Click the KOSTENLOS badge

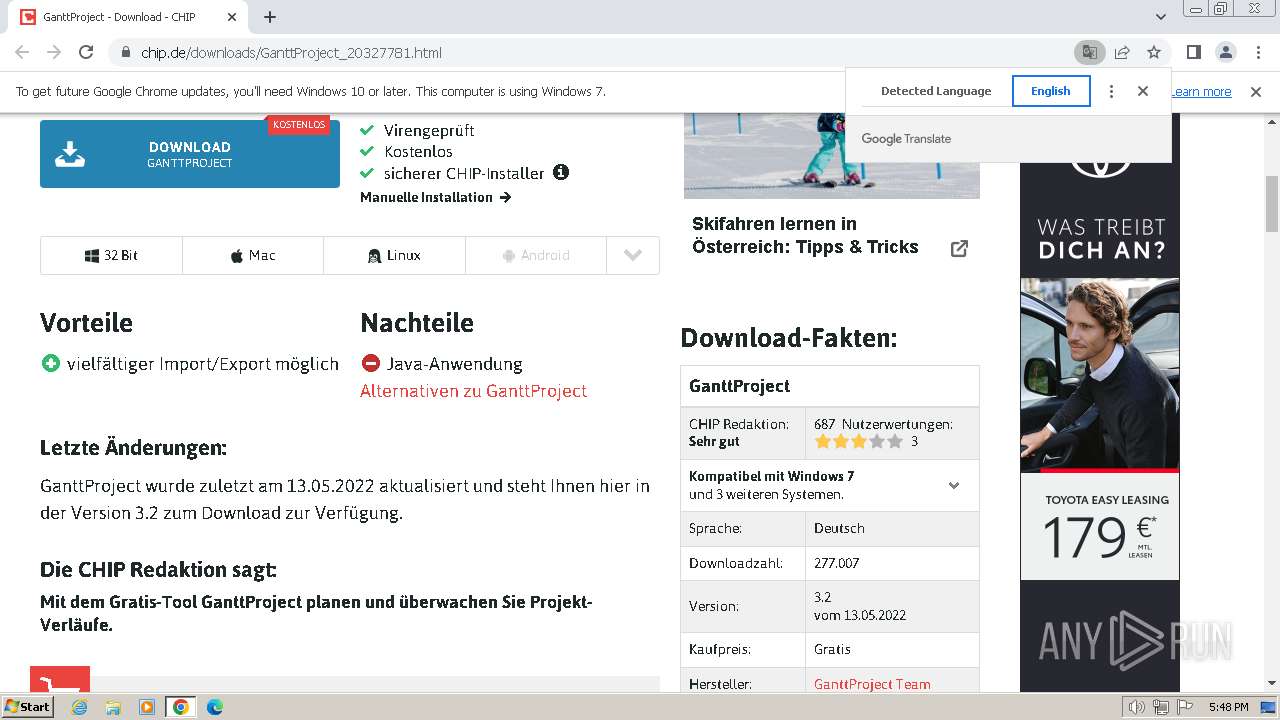click(x=299, y=125)
